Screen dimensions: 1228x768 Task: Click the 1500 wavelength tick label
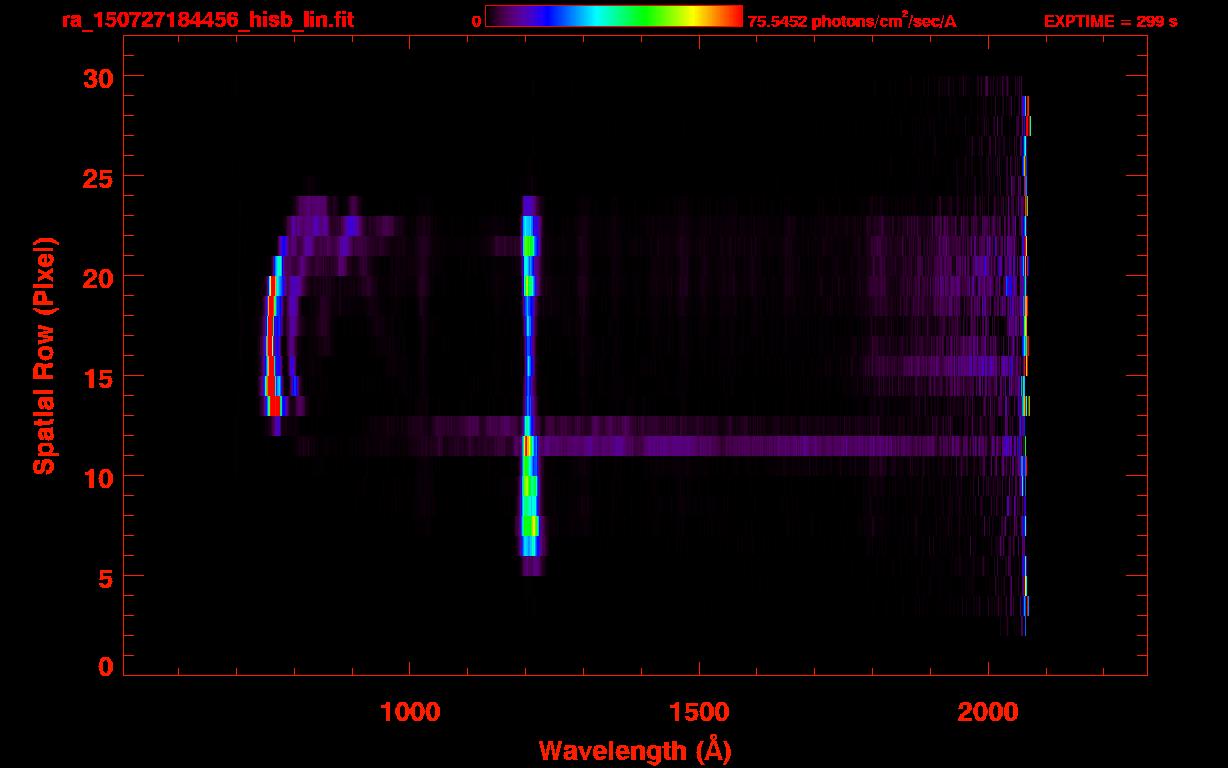click(699, 712)
